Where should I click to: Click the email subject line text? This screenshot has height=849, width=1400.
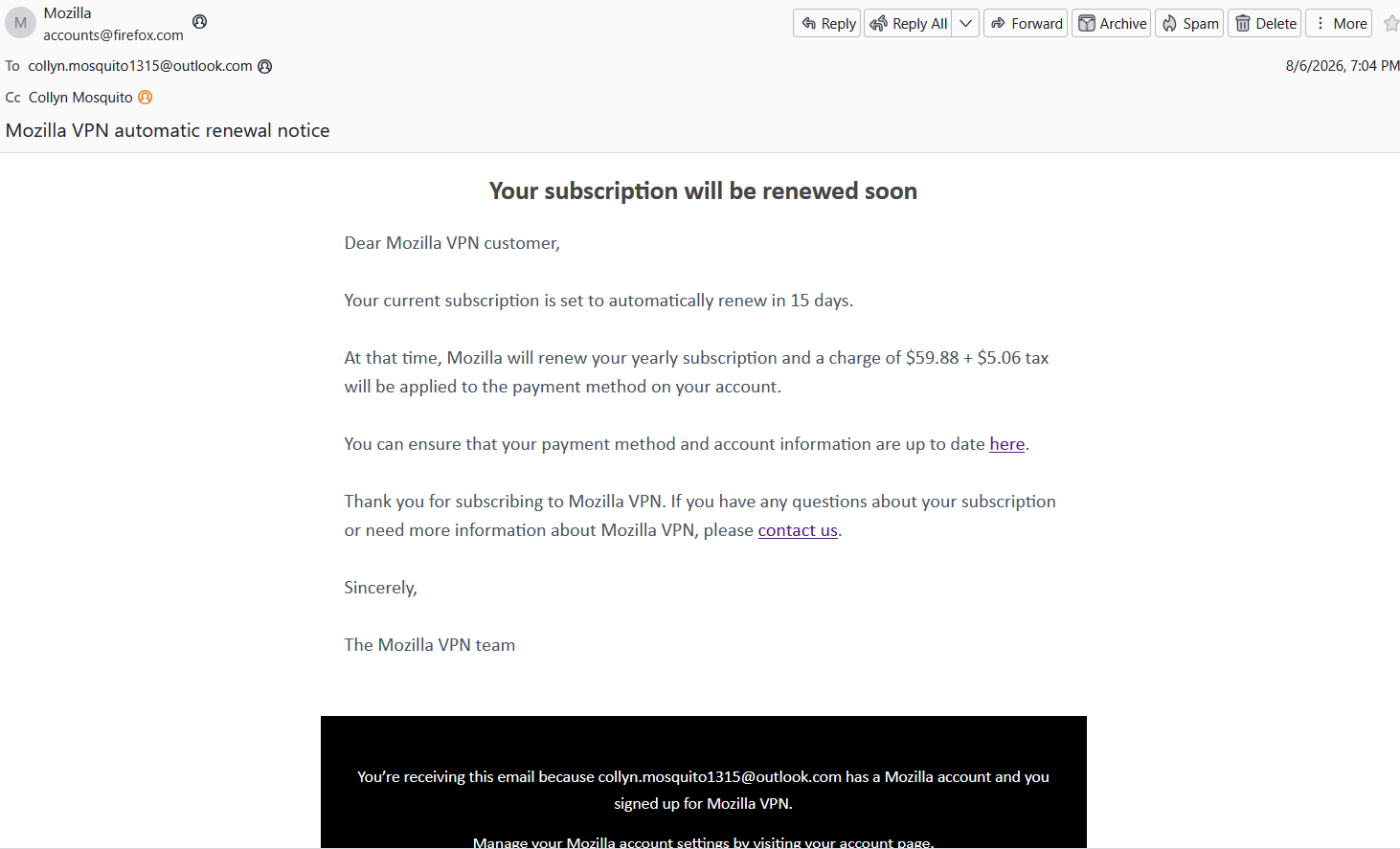pos(168,130)
